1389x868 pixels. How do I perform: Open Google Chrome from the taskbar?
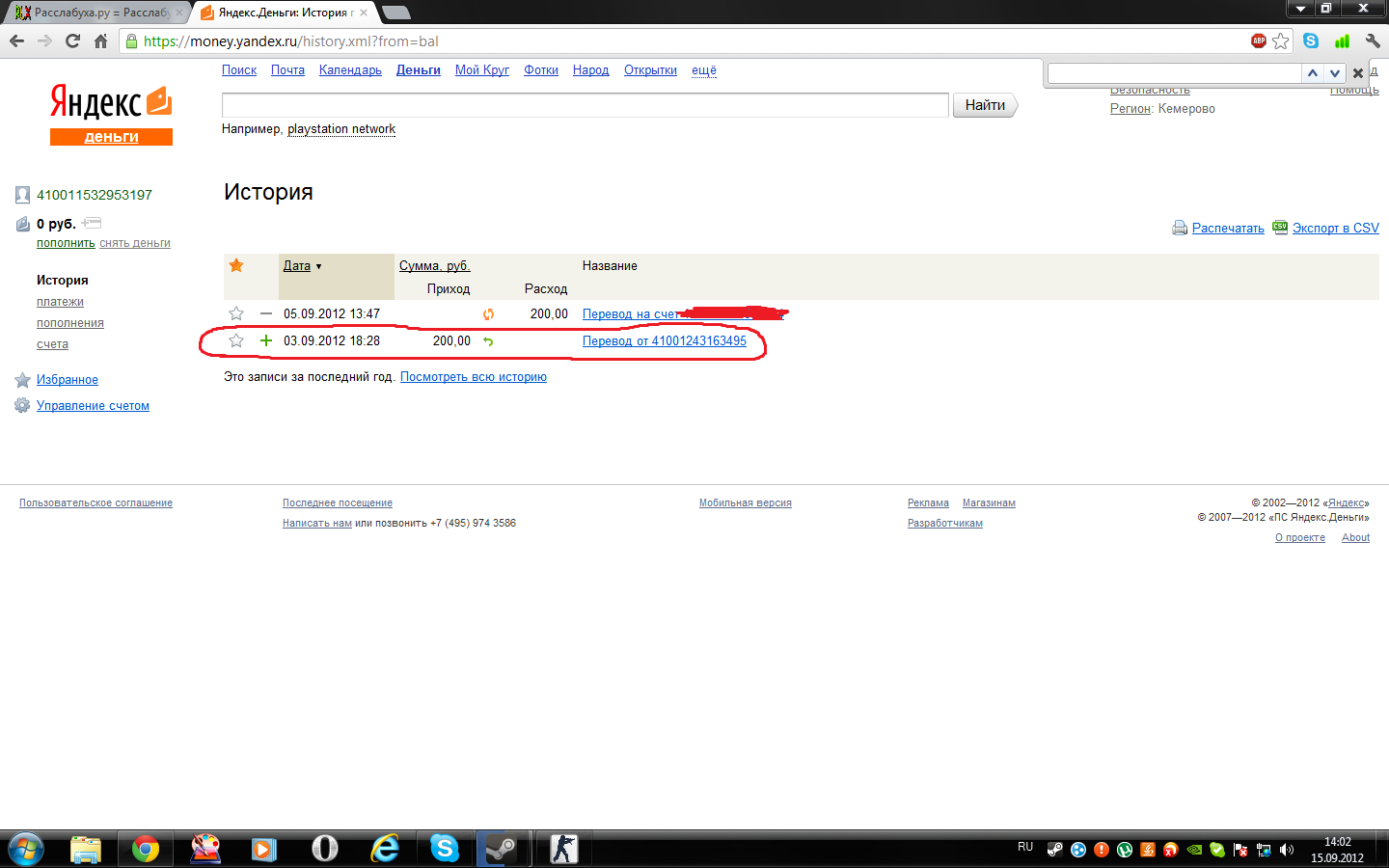[146, 849]
